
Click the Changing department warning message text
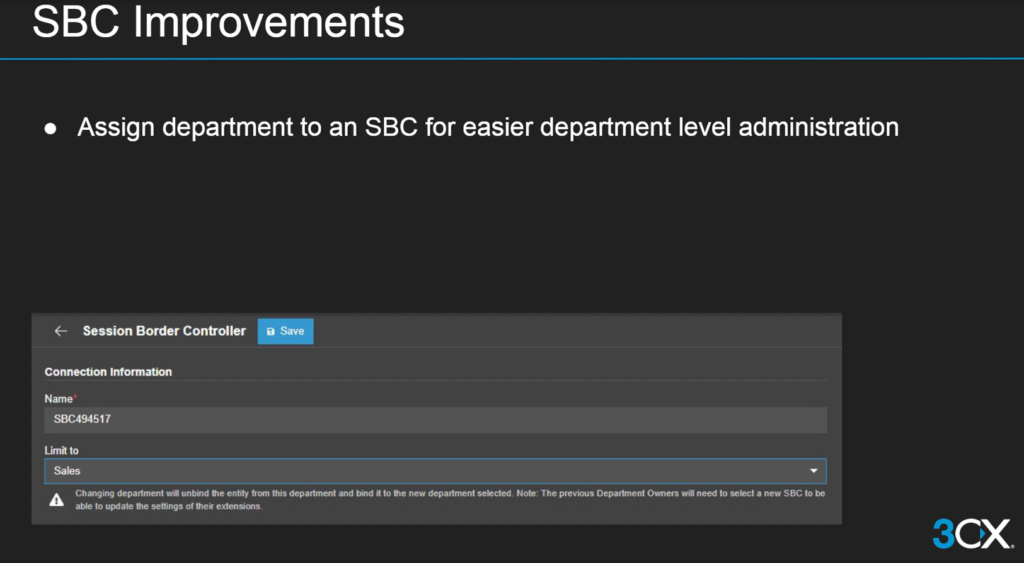400,494
